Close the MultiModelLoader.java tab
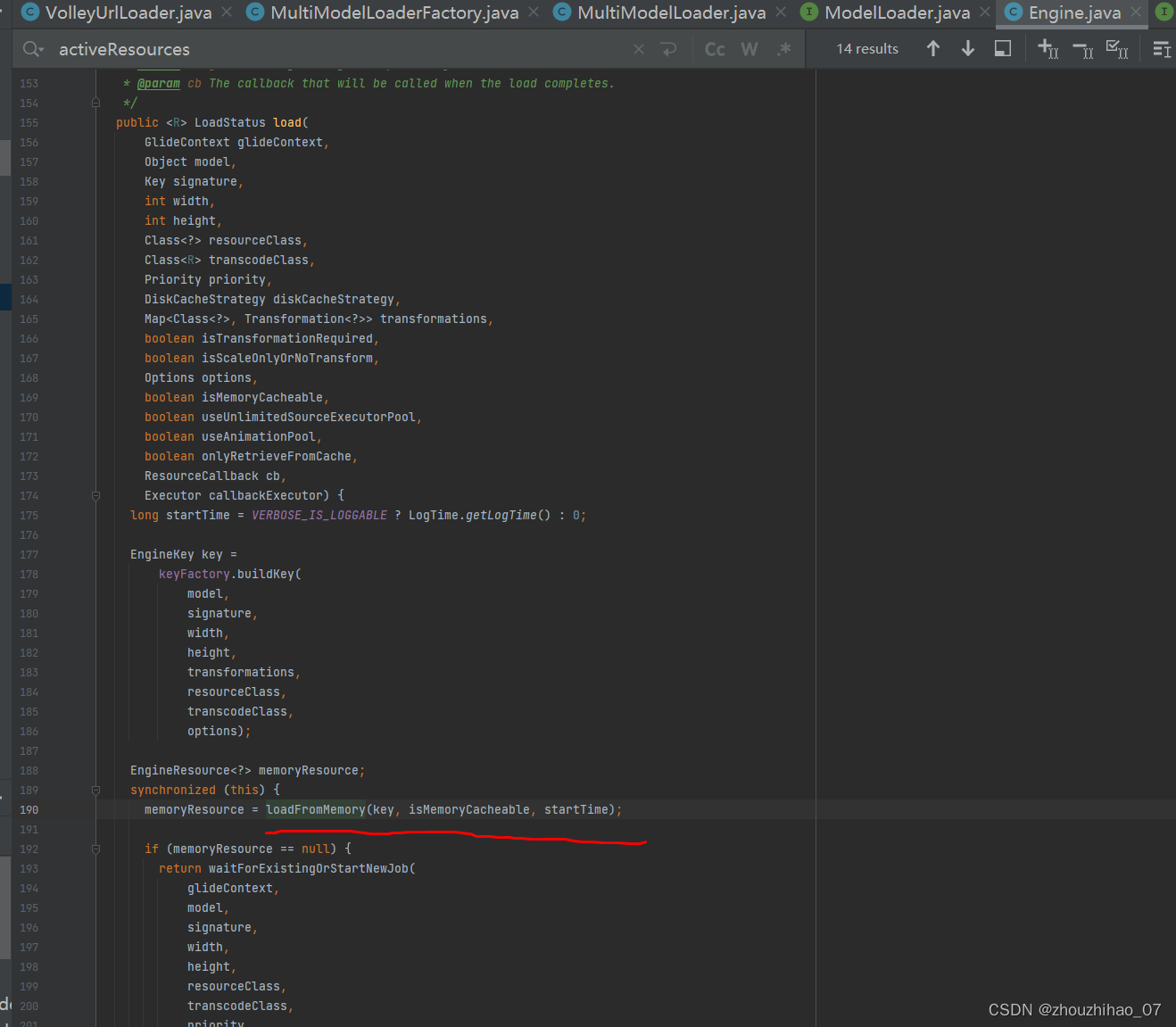 pos(781,12)
